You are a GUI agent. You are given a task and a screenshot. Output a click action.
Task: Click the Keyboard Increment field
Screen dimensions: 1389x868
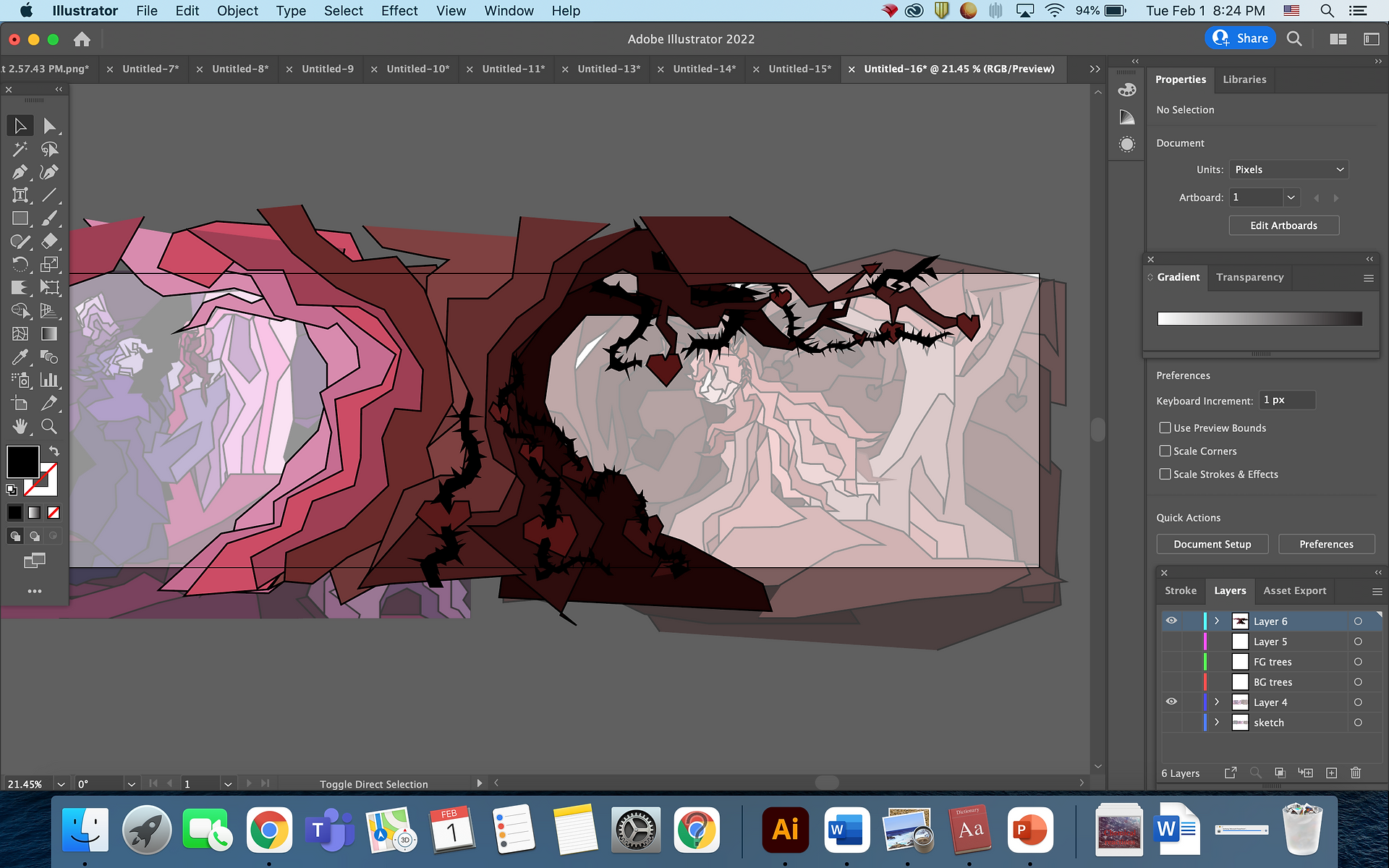point(1287,400)
